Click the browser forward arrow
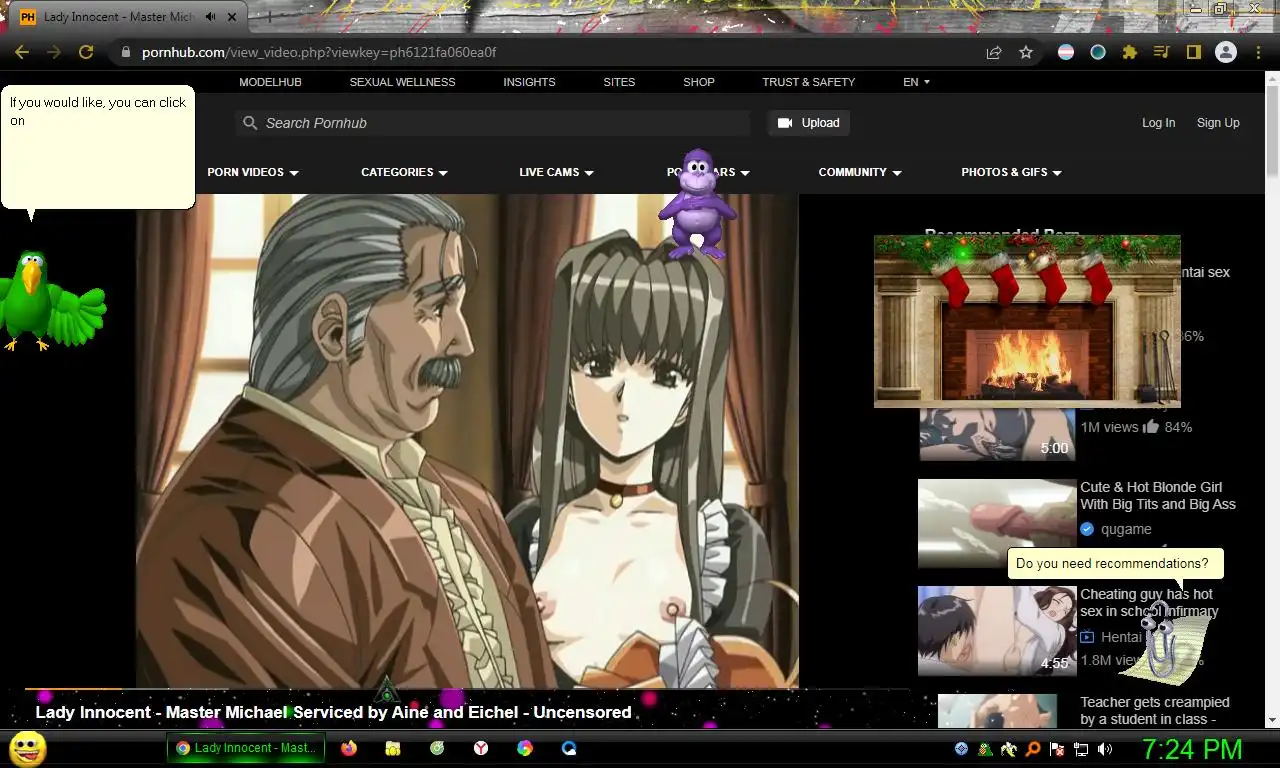Viewport: 1280px width, 768px height. 54,52
